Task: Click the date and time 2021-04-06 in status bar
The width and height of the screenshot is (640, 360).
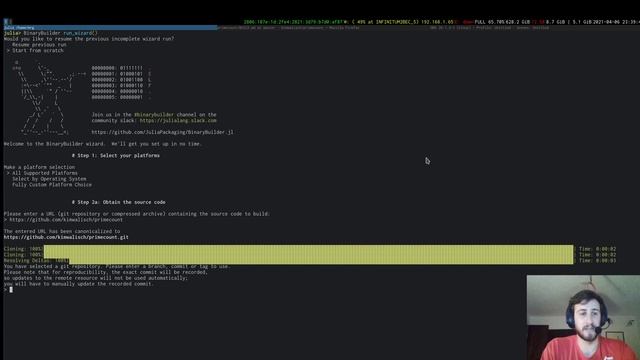Action: (616, 22)
